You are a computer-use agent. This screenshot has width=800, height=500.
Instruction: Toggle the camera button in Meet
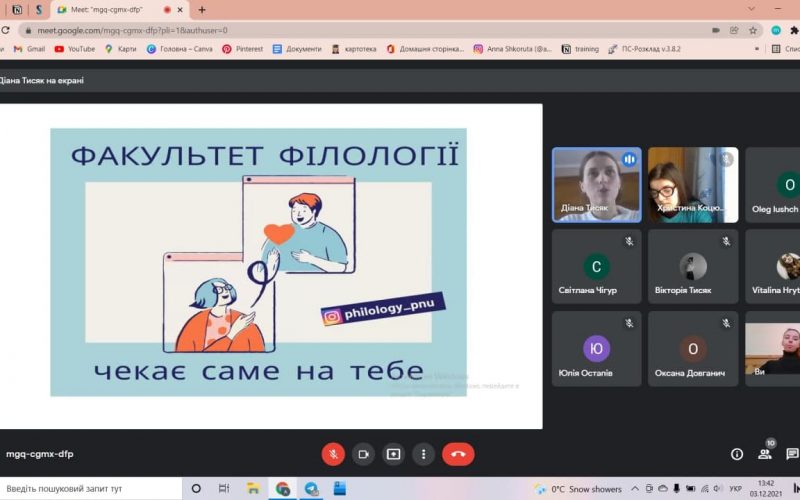363,454
